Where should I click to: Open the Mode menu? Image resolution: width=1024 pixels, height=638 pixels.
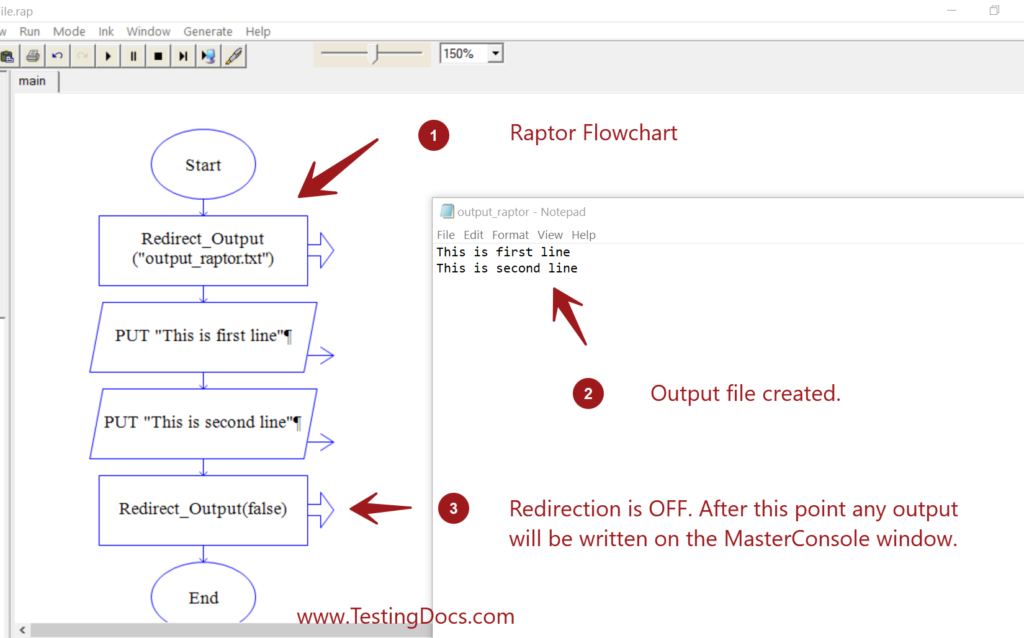pos(69,32)
